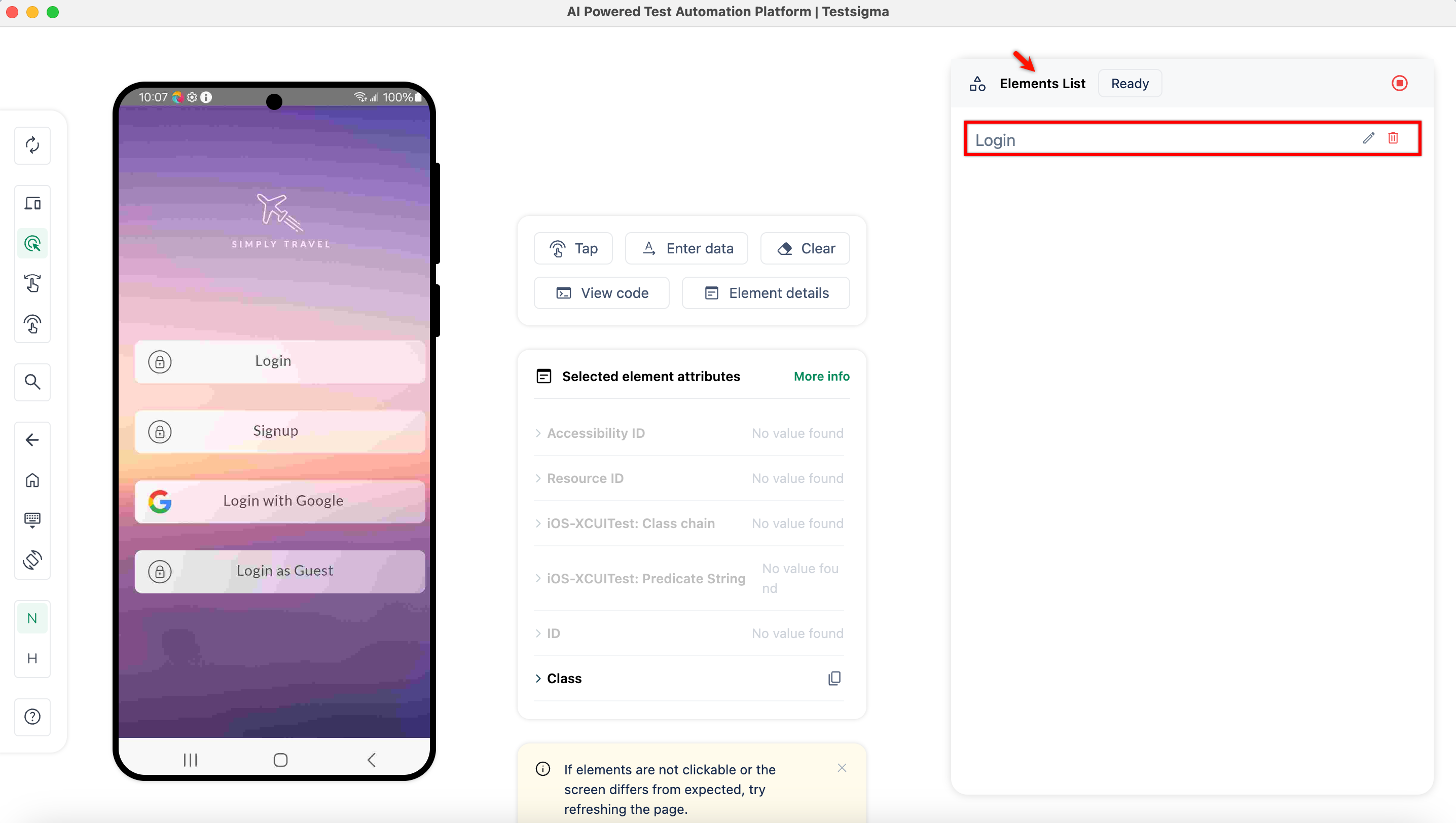Toggle the on-screen keyboard icon
The image size is (1456, 823).
pyautogui.click(x=32, y=519)
